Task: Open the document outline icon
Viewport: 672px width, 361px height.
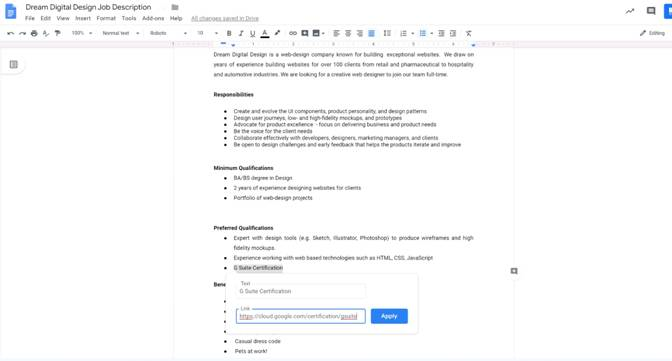Action: 14,64
